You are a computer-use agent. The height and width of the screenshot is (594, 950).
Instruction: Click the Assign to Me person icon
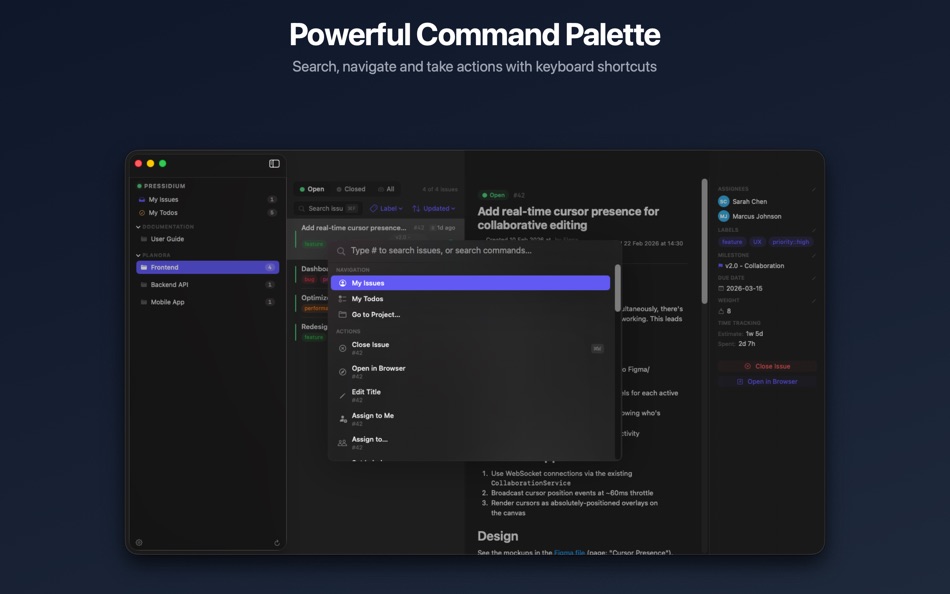point(343,417)
